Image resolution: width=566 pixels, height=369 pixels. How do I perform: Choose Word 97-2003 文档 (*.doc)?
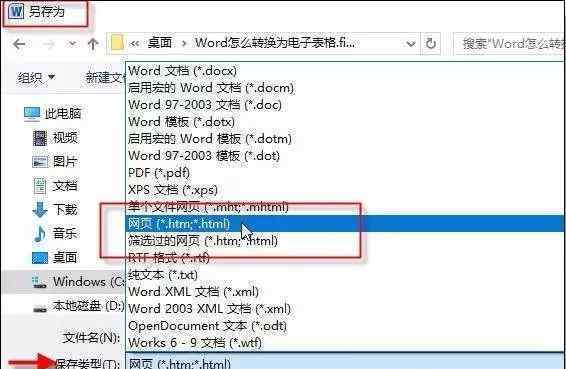point(345,105)
